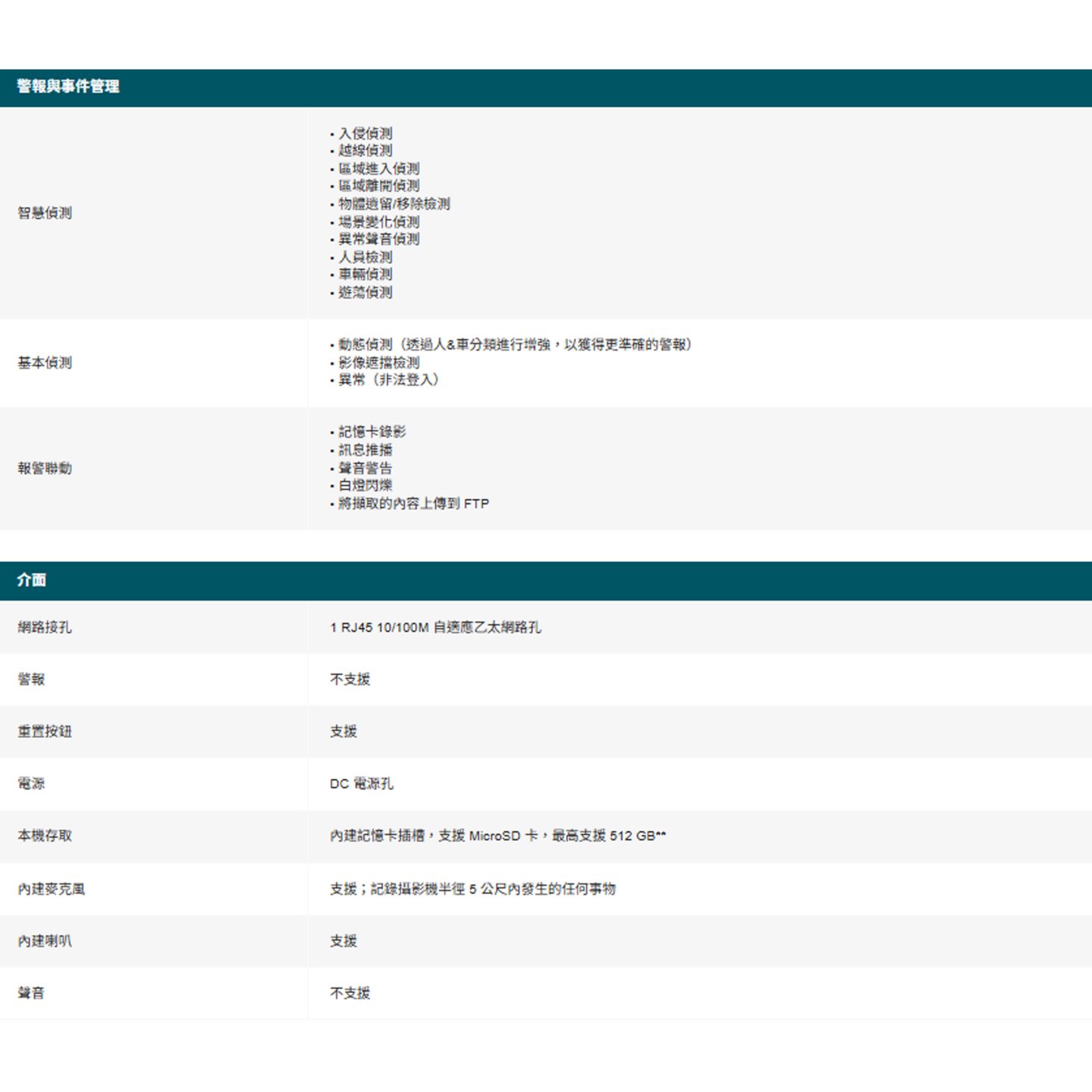Viewport: 1092px width, 1092px height.
Task: Click the 內建喇叭 row label
Action: (45, 941)
